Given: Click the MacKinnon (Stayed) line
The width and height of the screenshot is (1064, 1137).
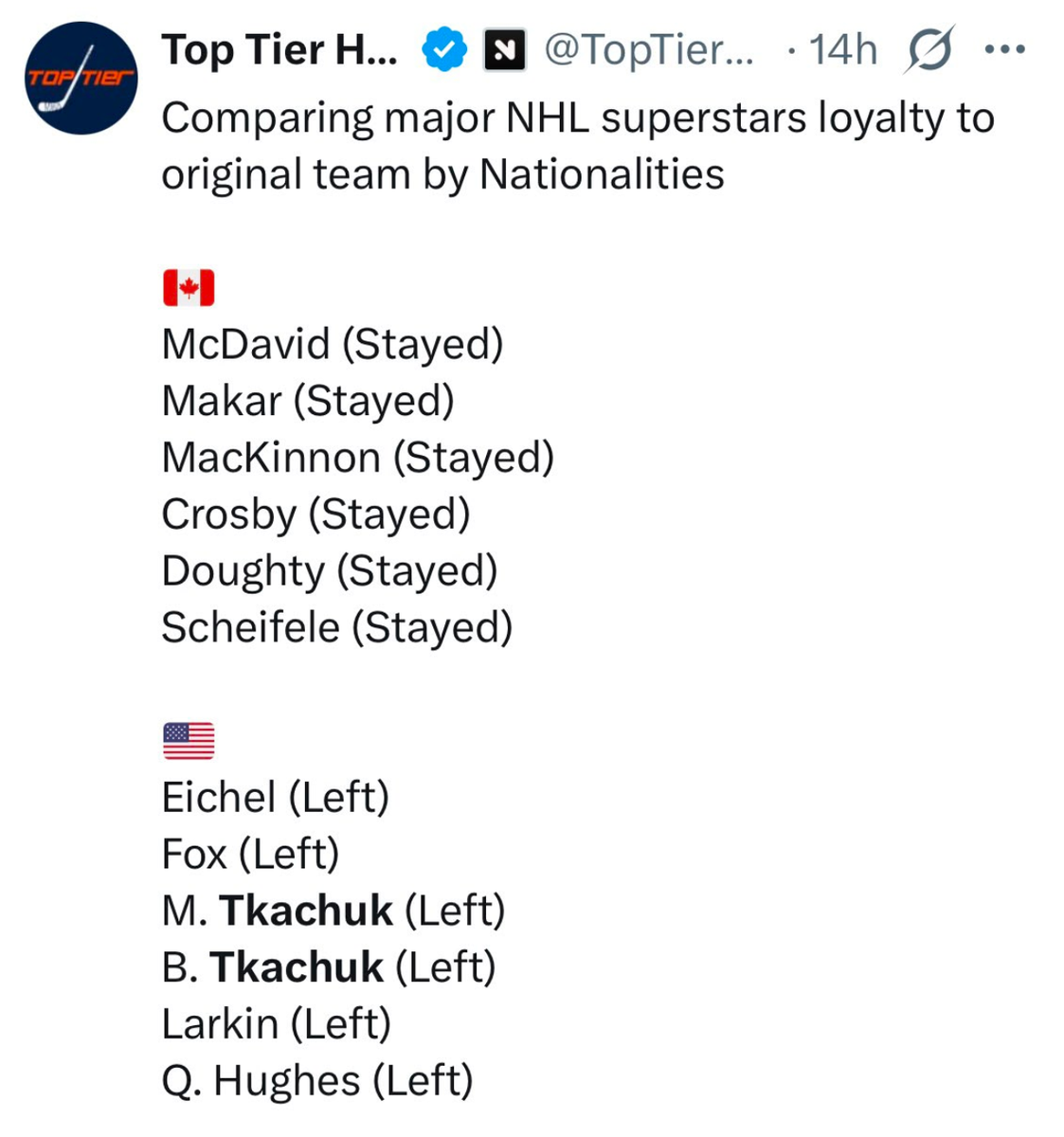Looking at the screenshot, I should click(358, 458).
